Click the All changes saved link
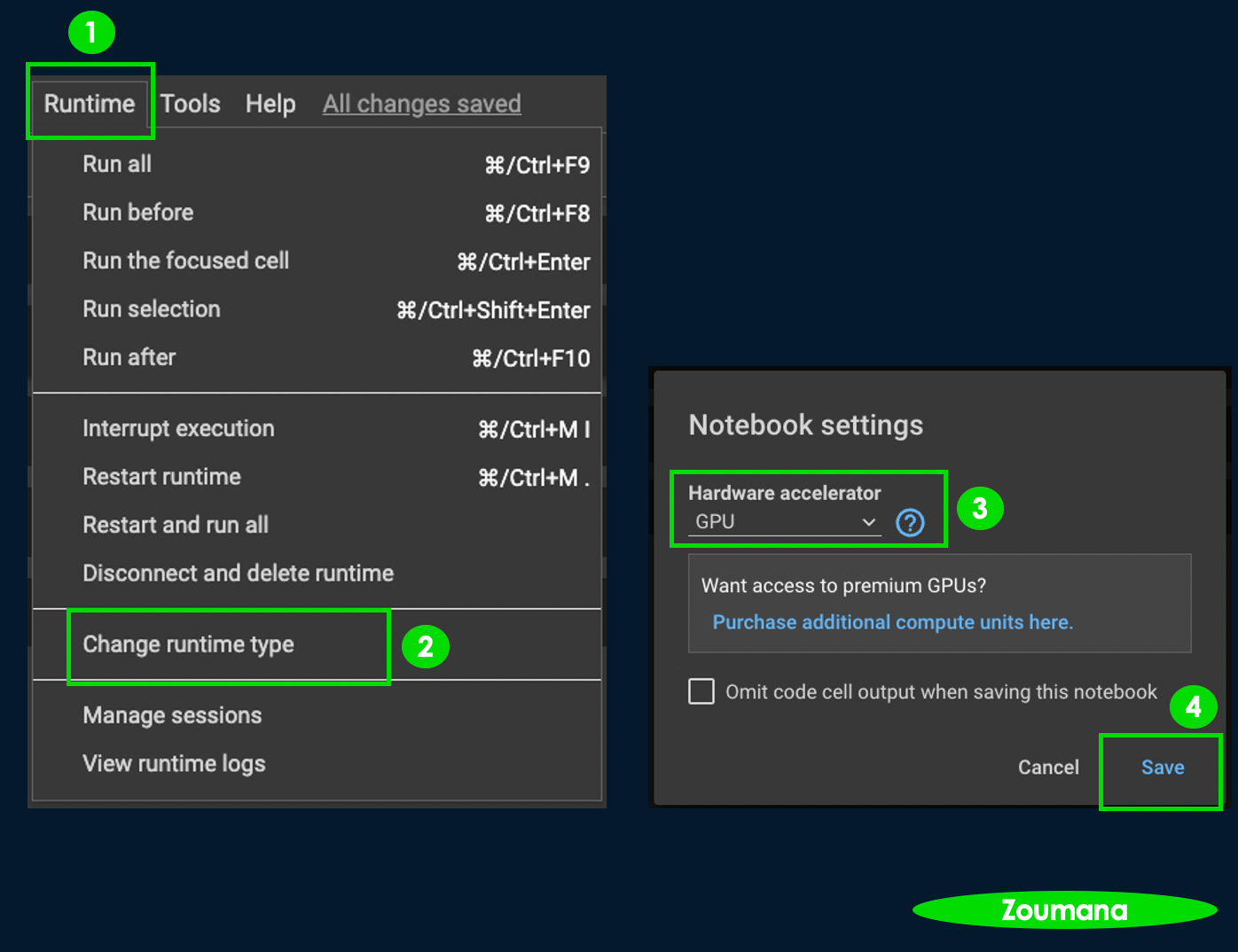Screen dimensions: 1238x952 [x=421, y=104]
